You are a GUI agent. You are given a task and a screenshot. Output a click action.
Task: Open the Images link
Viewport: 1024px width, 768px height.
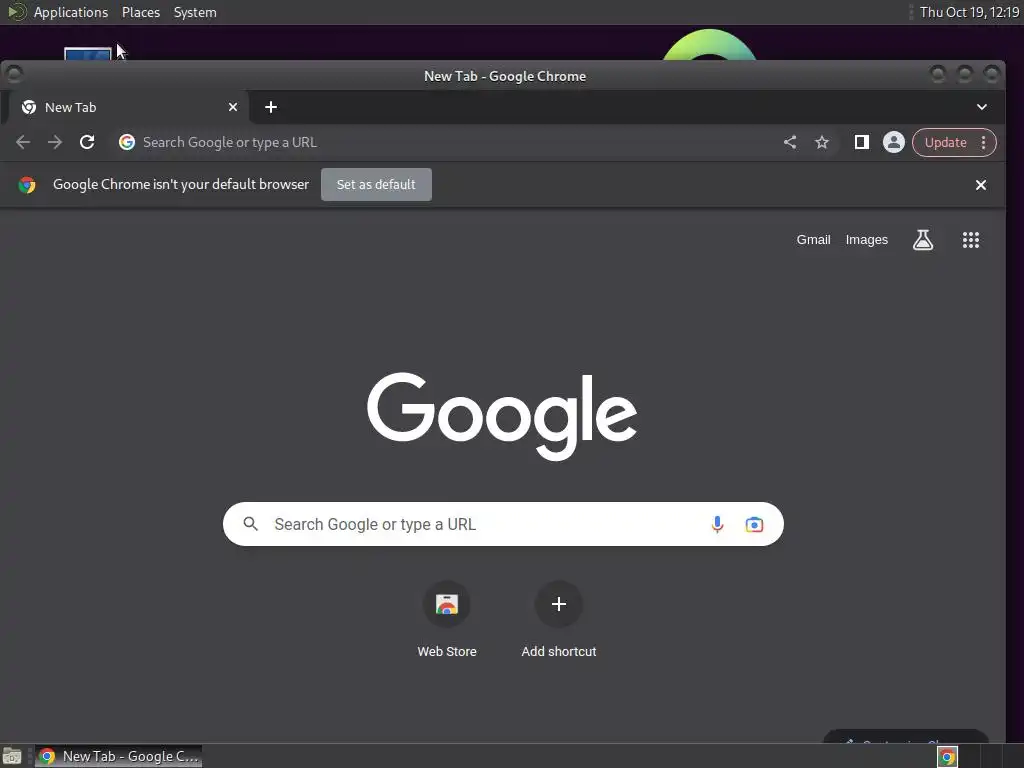click(867, 240)
